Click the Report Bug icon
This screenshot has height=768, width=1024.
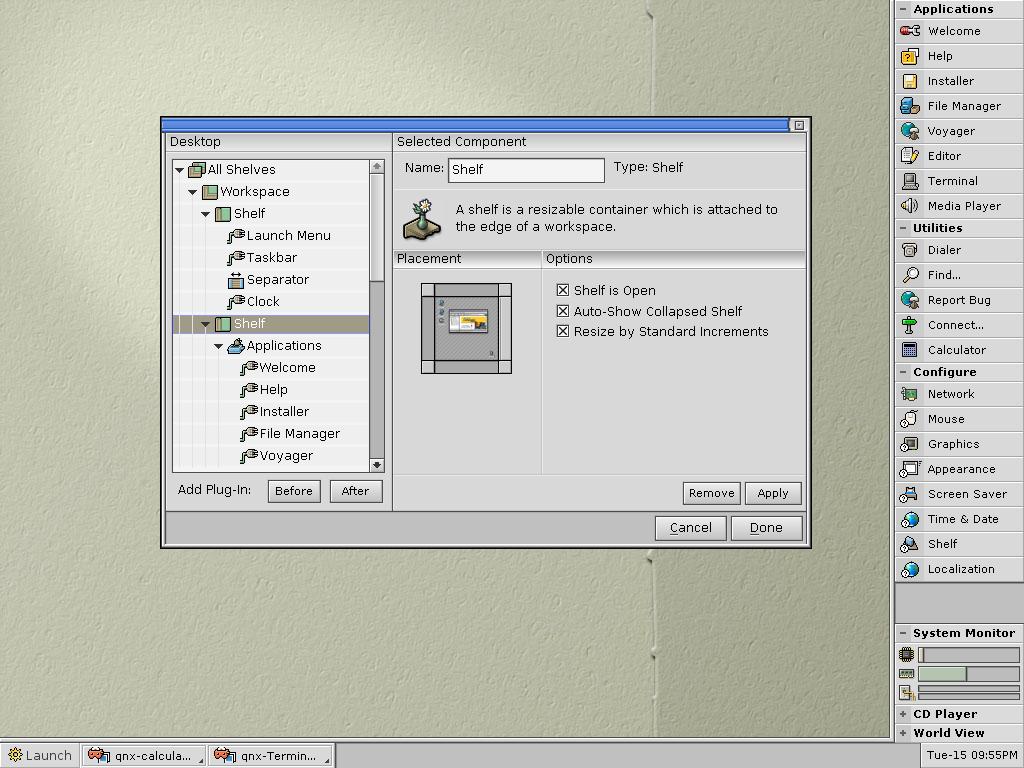pyautogui.click(x=910, y=300)
